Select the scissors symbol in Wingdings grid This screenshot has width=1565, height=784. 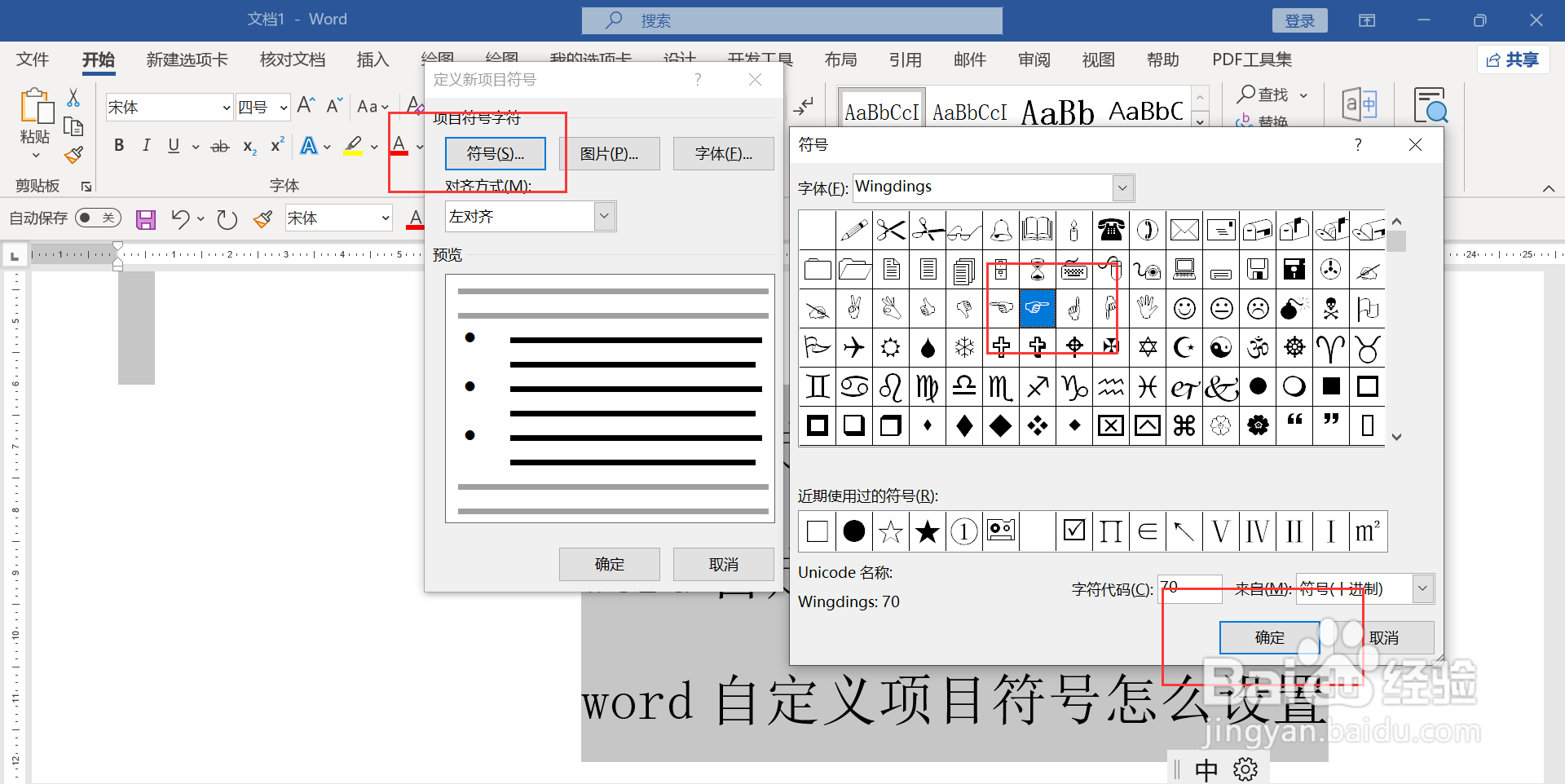pyautogui.click(x=891, y=231)
